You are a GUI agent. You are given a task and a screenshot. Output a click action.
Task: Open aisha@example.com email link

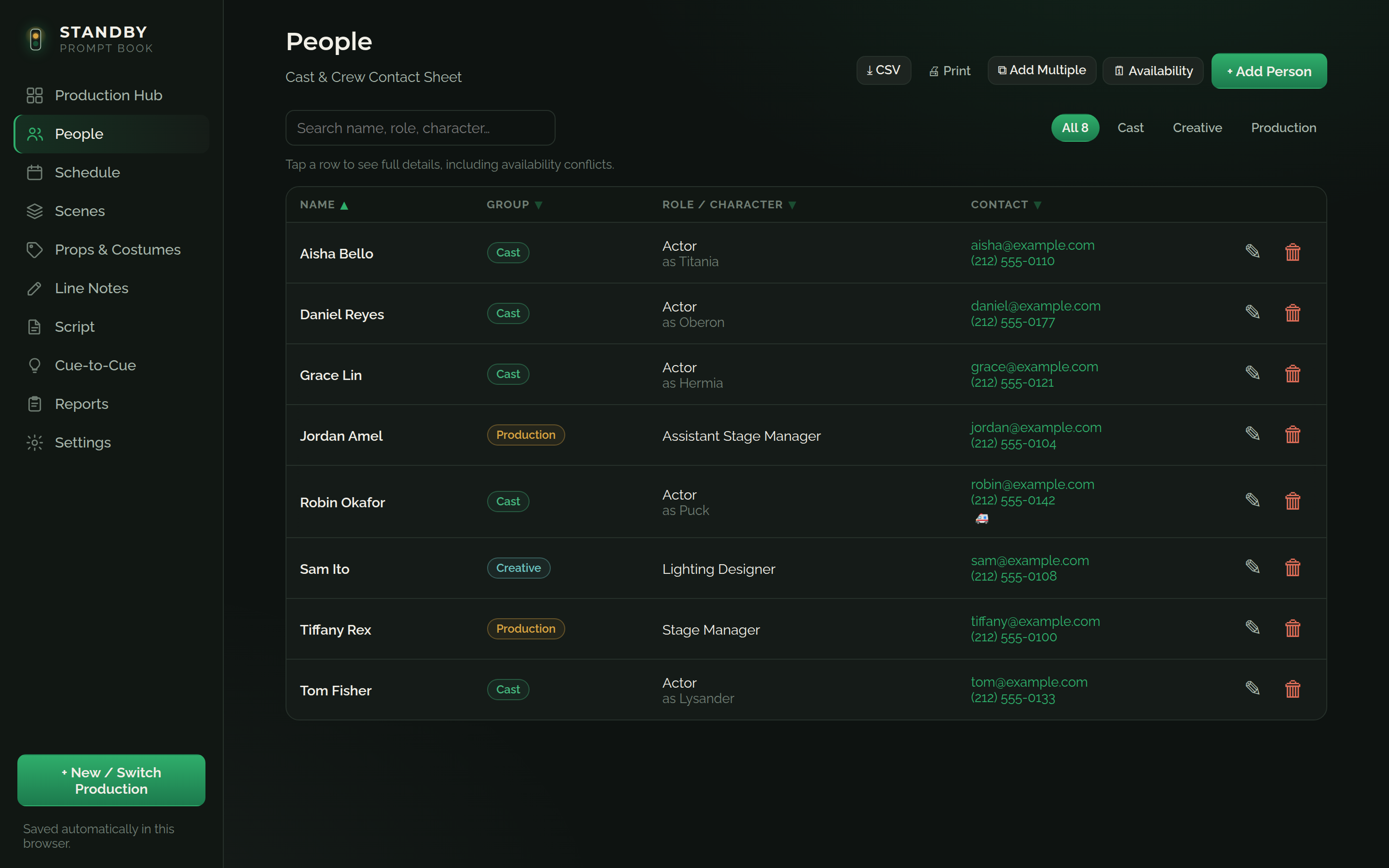click(x=1032, y=245)
